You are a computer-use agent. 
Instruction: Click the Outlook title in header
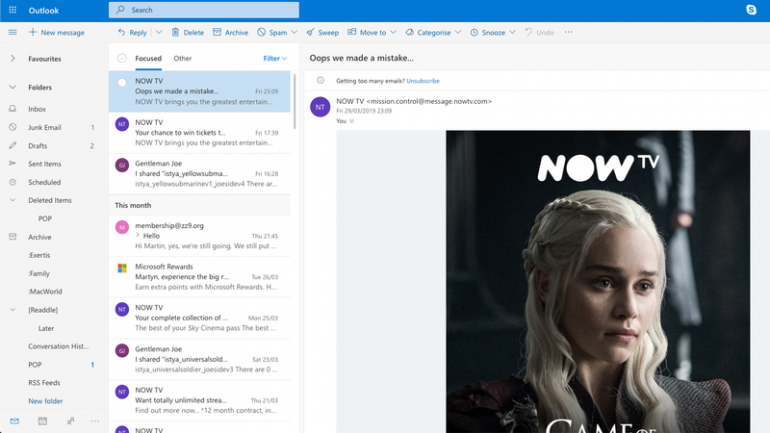point(44,10)
